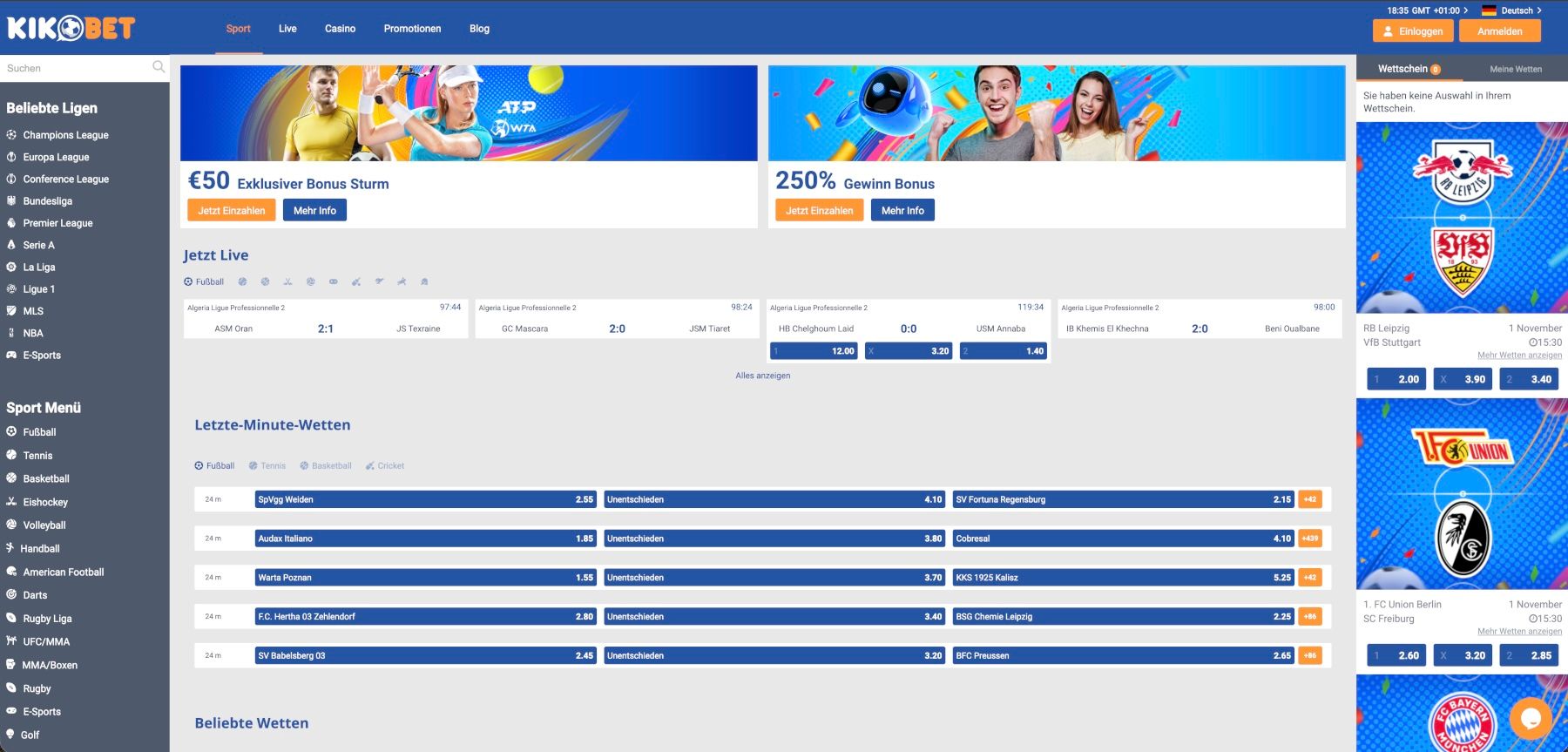Open the Casino menu item
The height and width of the screenshot is (752, 1568).
[340, 29]
